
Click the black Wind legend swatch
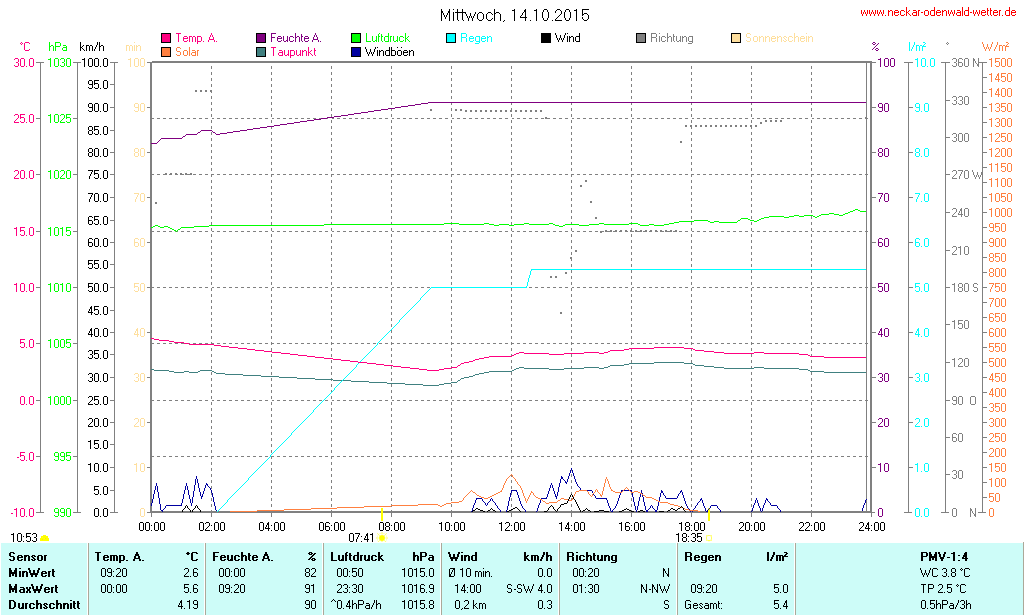pyautogui.click(x=545, y=39)
